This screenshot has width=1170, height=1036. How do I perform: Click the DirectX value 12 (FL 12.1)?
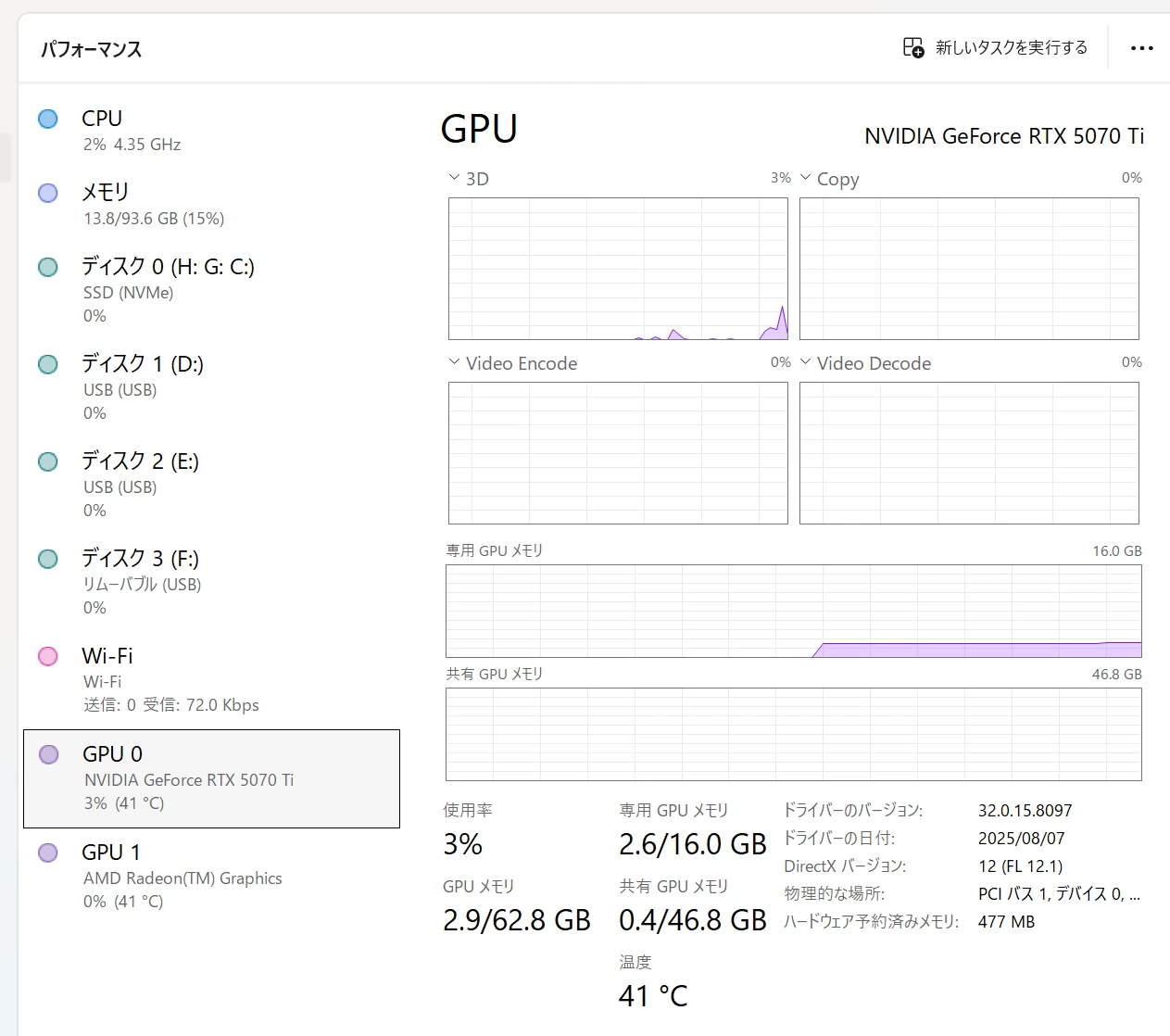click(1021, 865)
